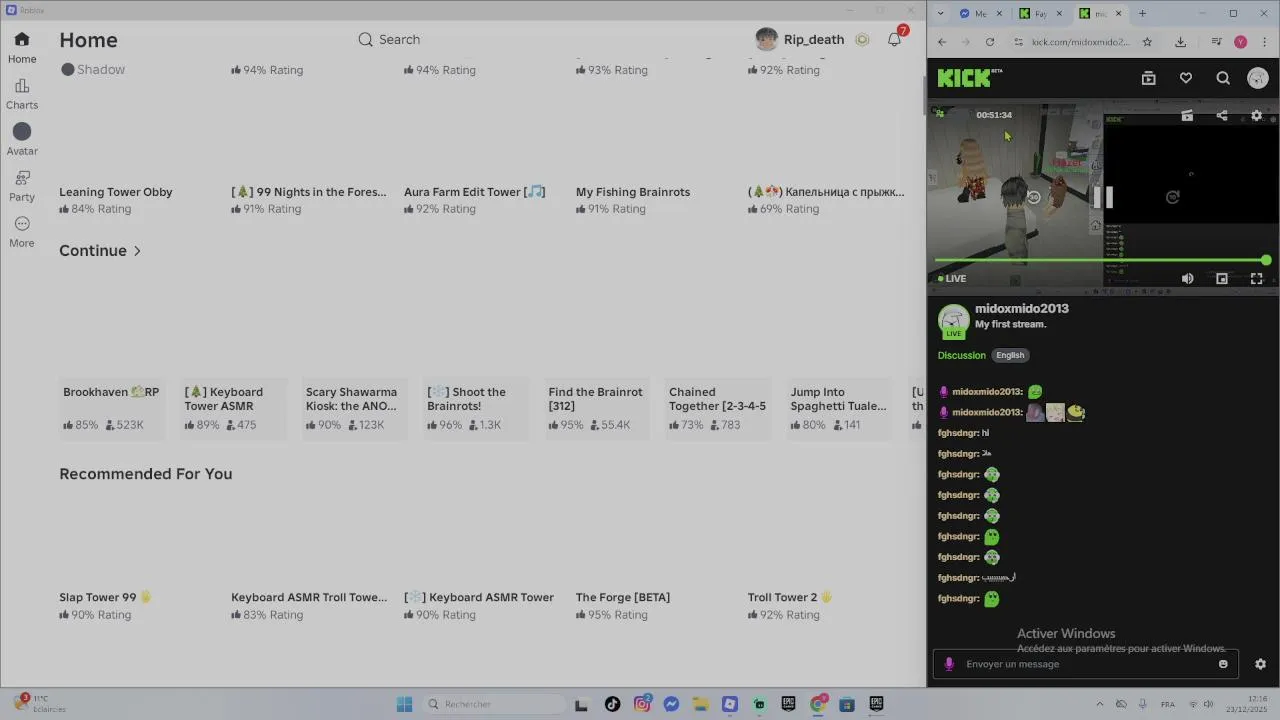Image resolution: width=1280 pixels, height=720 pixels.
Task: Click the progress slider handle at end
Action: click(1266, 260)
